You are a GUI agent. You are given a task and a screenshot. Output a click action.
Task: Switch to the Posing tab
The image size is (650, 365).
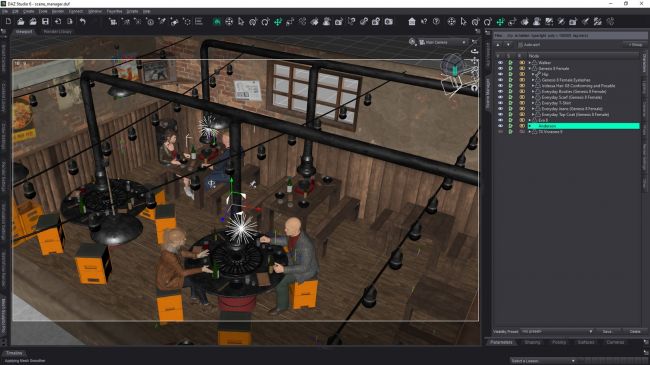click(x=558, y=342)
